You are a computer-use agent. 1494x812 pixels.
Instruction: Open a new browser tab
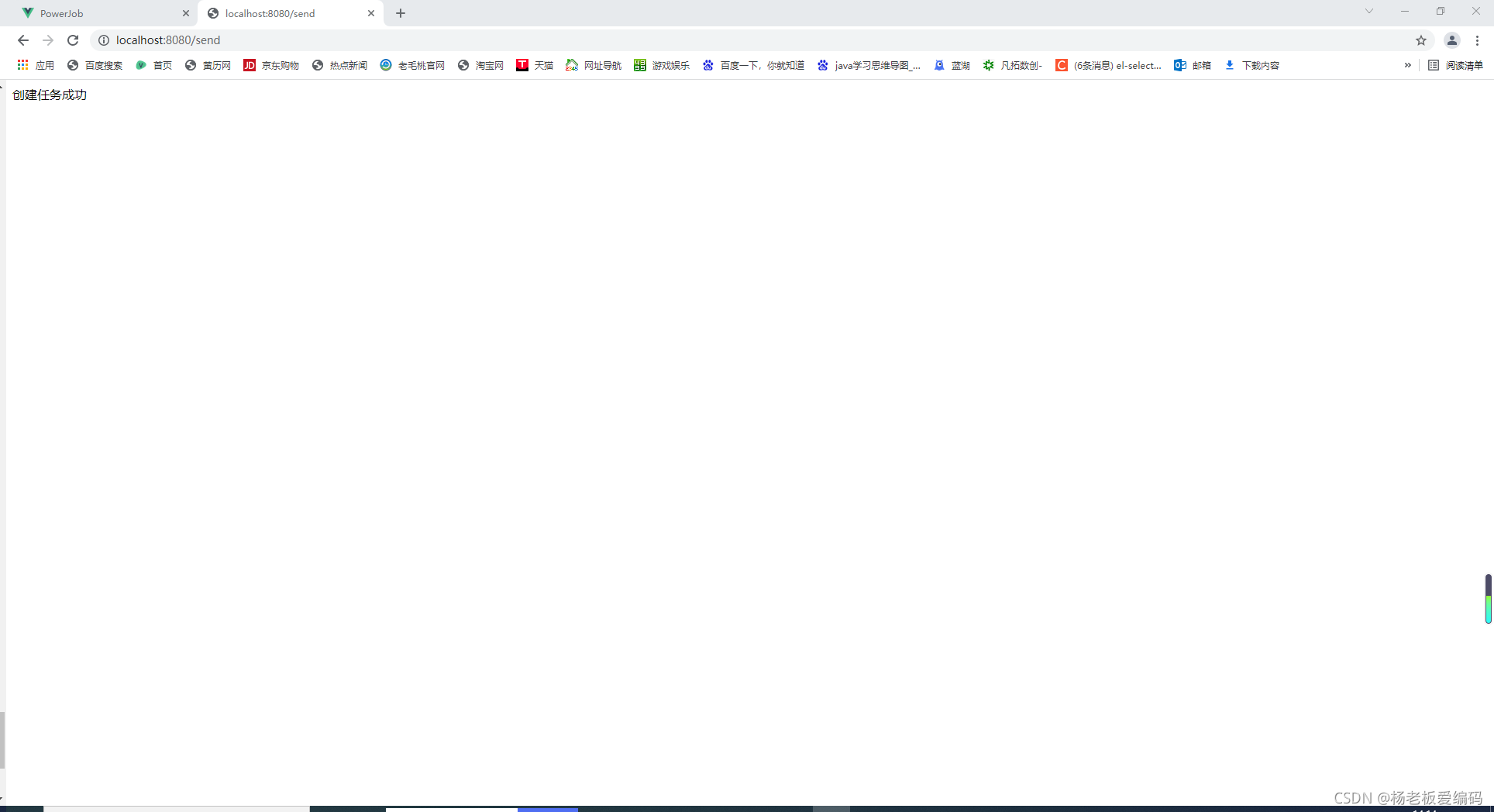pos(401,13)
